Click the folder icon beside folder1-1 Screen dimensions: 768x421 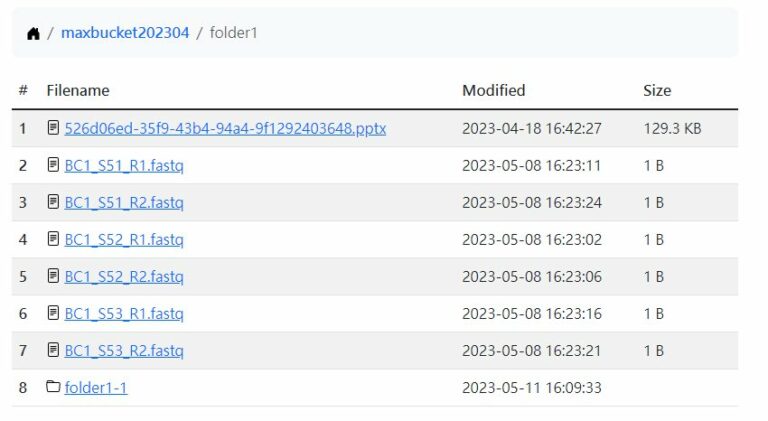pos(54,387)
